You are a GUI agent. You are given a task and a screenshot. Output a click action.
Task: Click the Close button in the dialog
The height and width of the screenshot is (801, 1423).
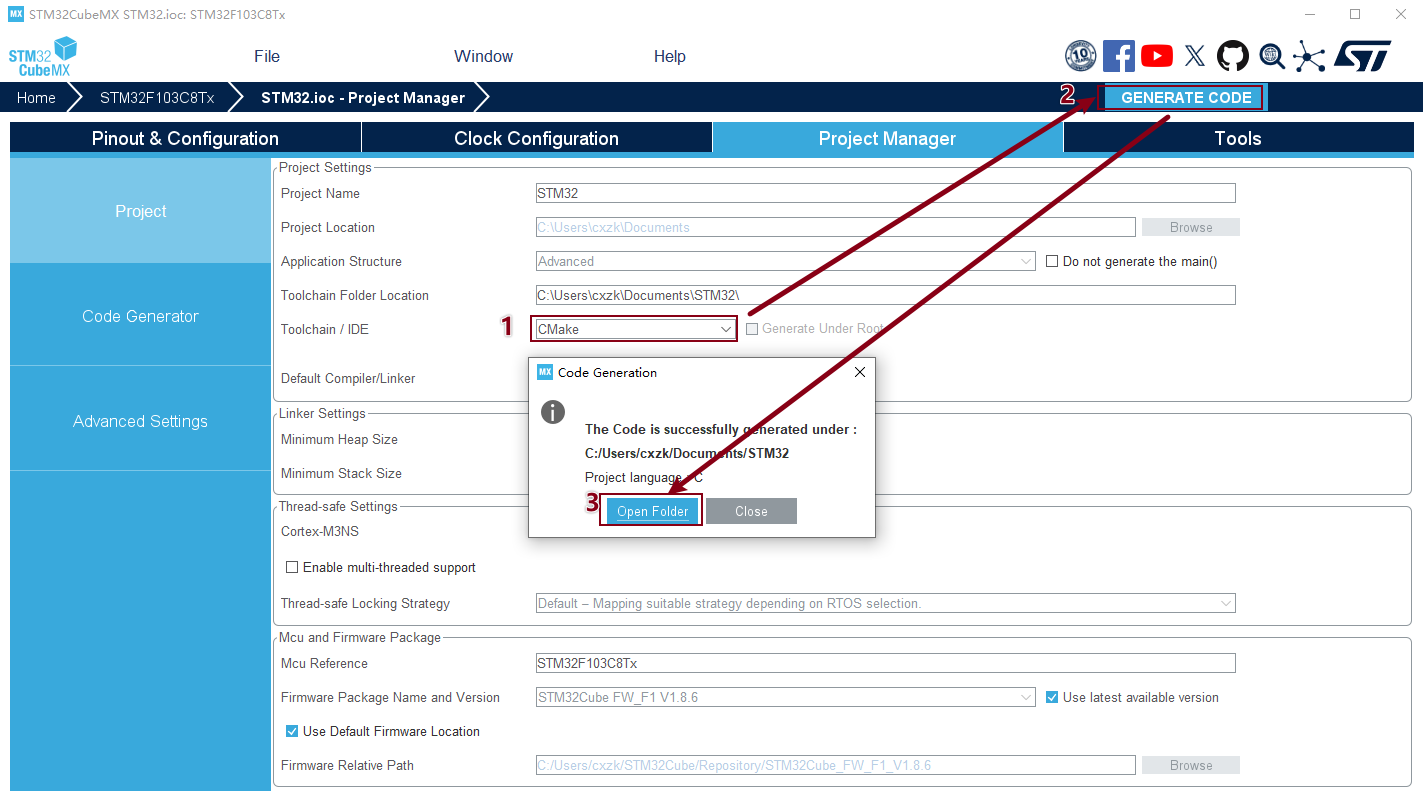751,511
